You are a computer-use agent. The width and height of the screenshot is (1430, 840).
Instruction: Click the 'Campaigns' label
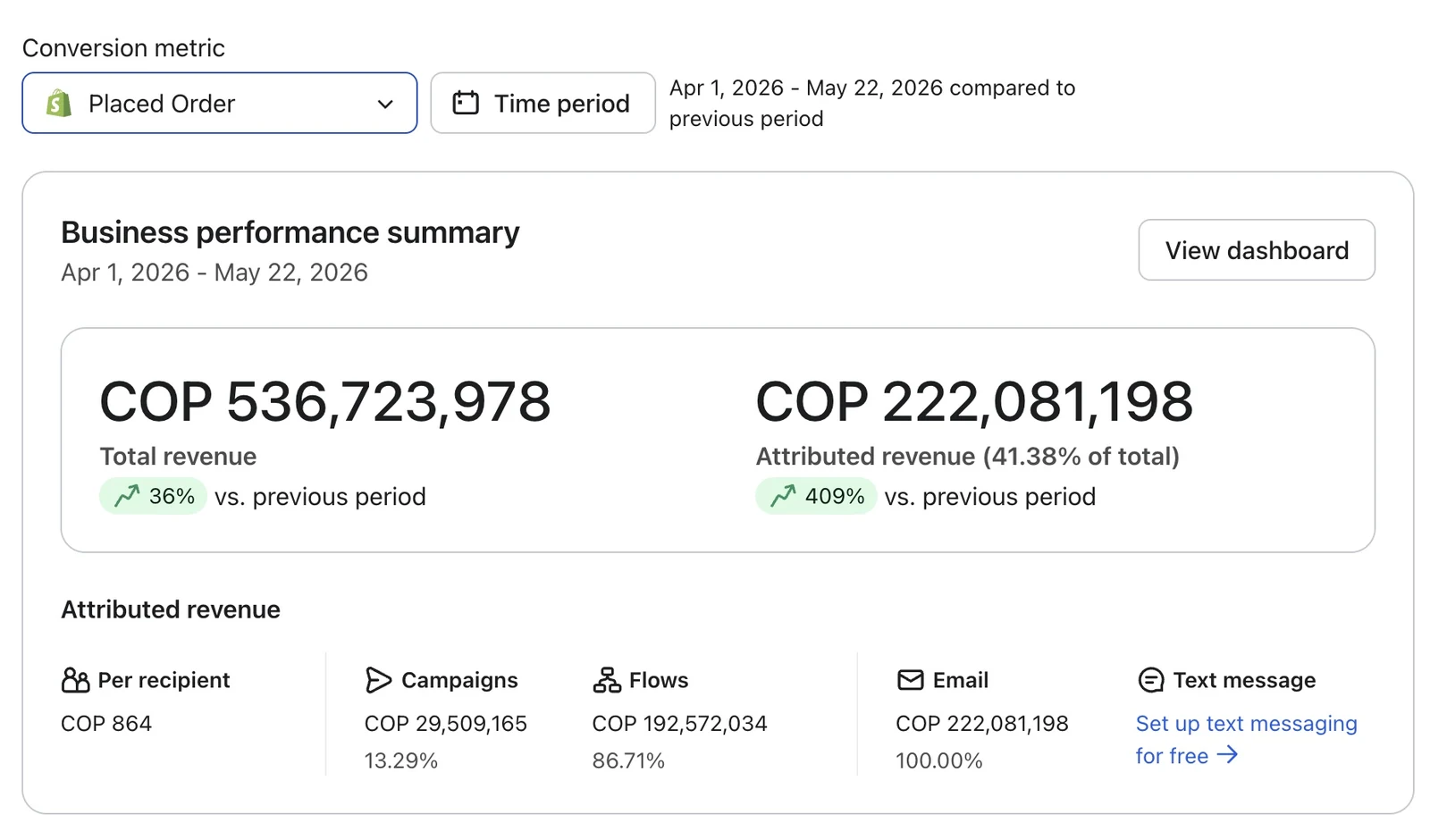[459, 681]
